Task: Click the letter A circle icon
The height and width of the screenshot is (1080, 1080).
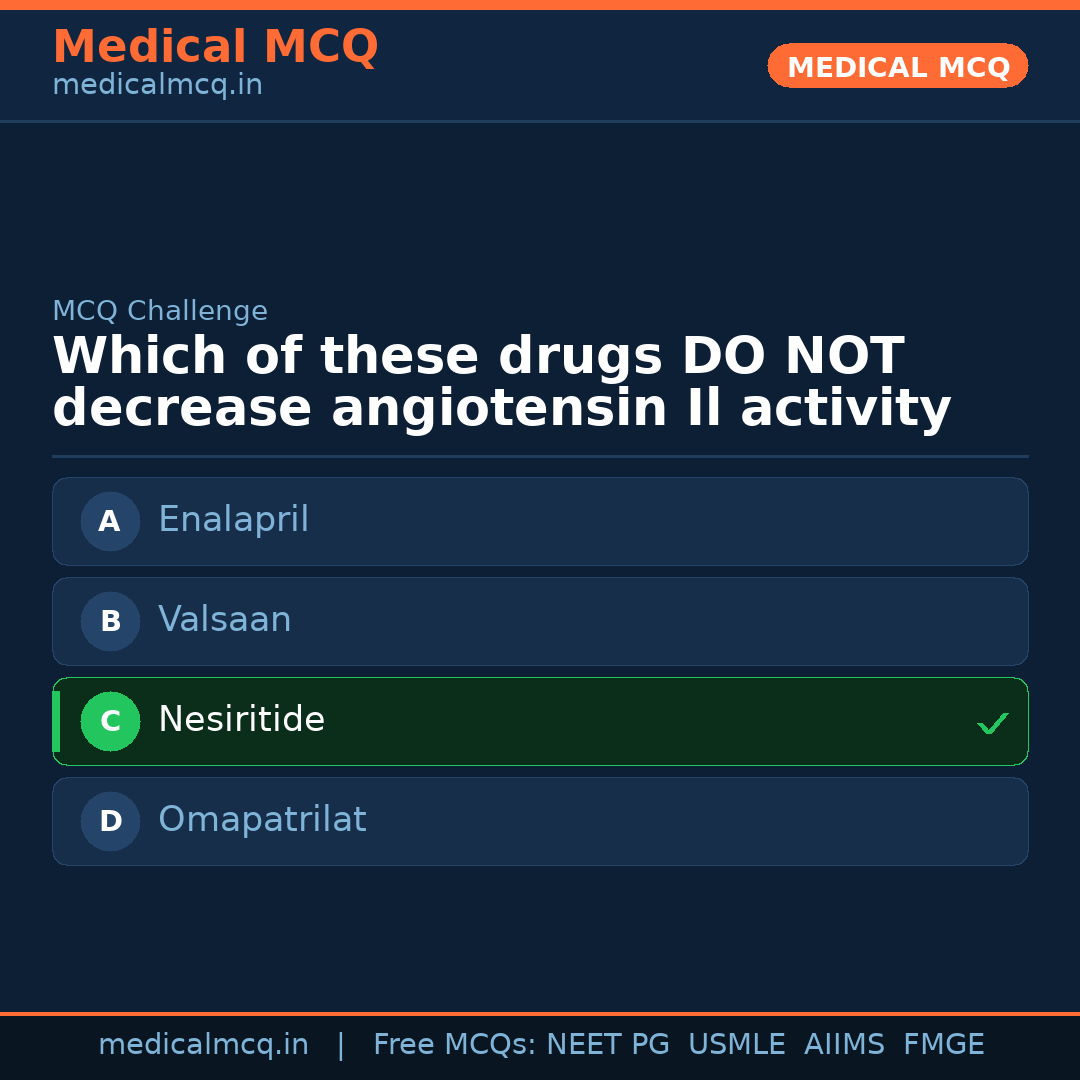Action: tap(110, 521)
